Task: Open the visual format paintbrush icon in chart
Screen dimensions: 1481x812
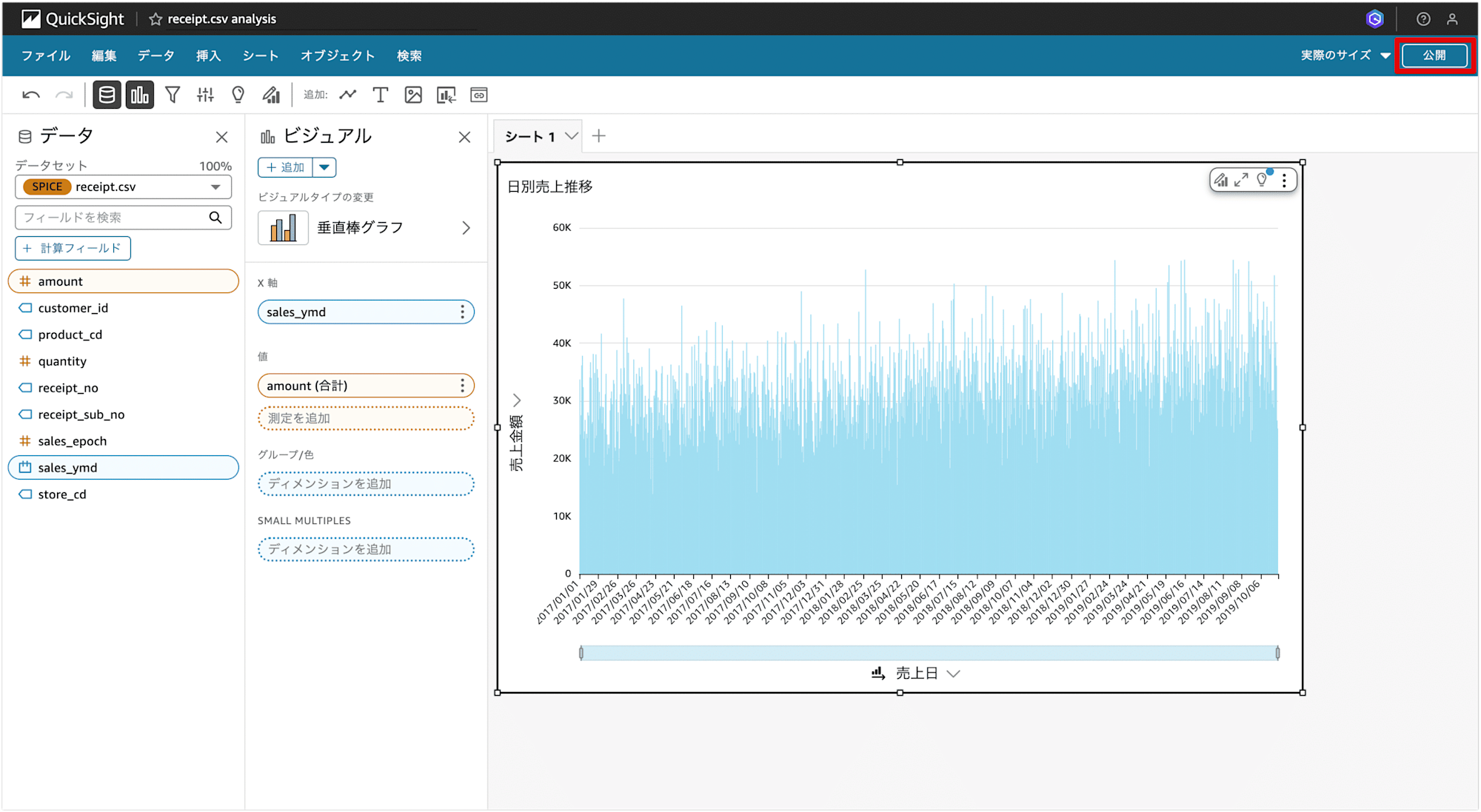Action: click(x=1221, y=180)
